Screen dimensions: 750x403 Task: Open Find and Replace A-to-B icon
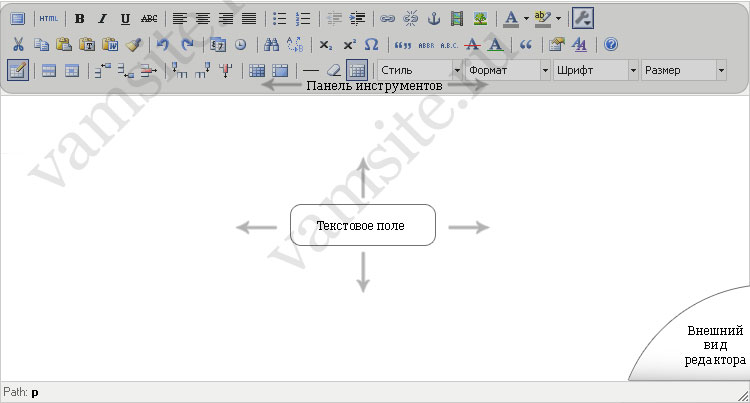pos(295,44)
